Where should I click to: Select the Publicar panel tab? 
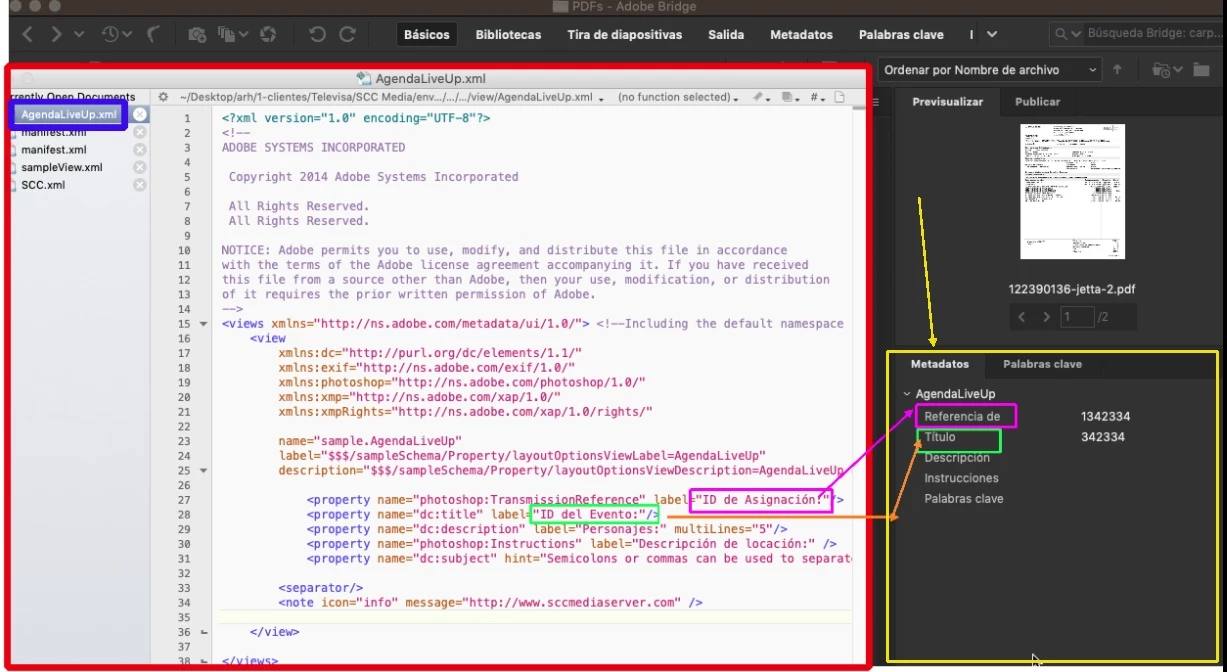click(x=1037, y=102)
